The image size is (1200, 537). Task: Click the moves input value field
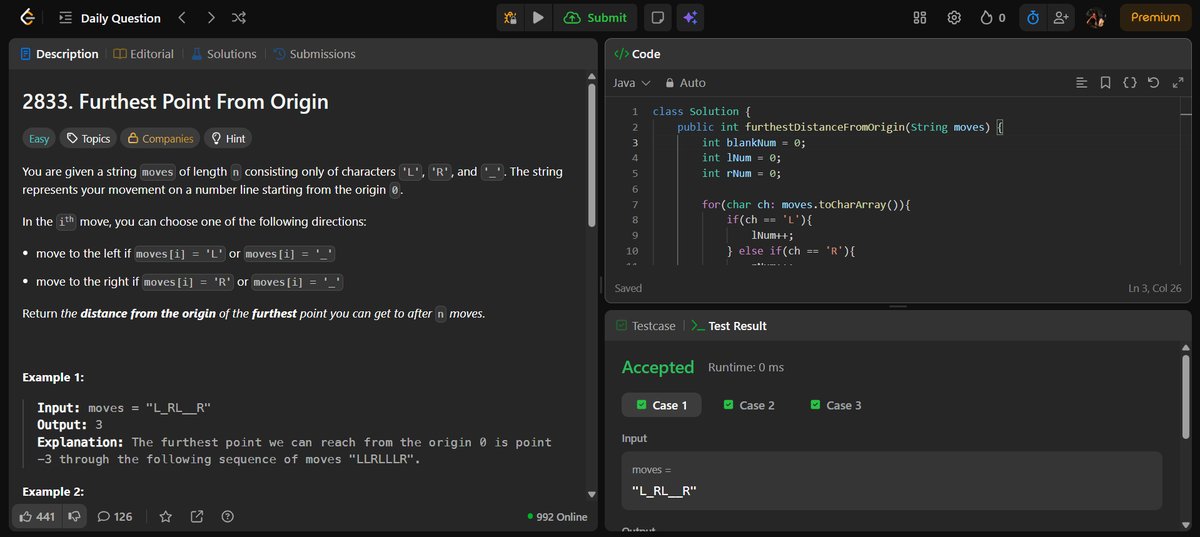892,481
